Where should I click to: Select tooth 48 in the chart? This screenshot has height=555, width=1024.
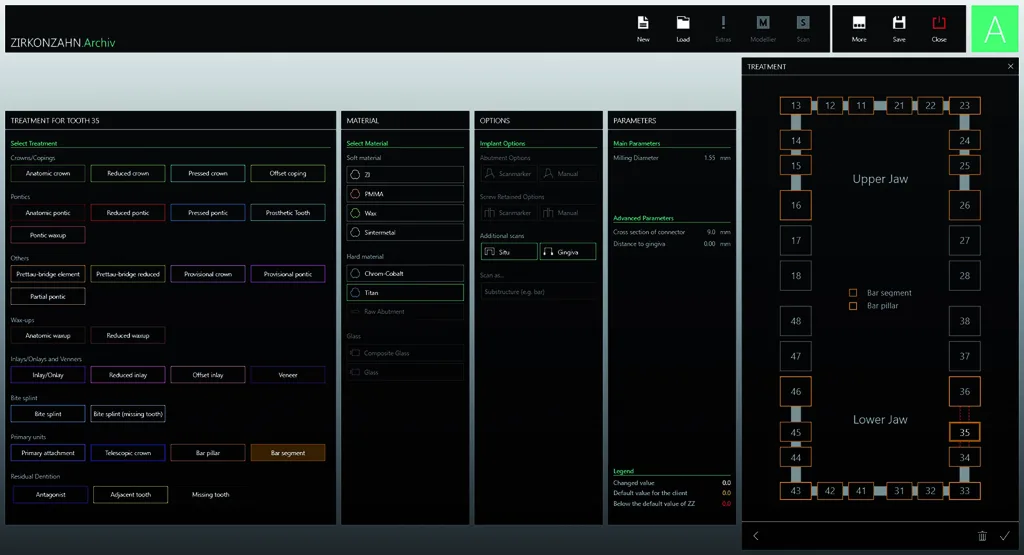pos(795,321)
